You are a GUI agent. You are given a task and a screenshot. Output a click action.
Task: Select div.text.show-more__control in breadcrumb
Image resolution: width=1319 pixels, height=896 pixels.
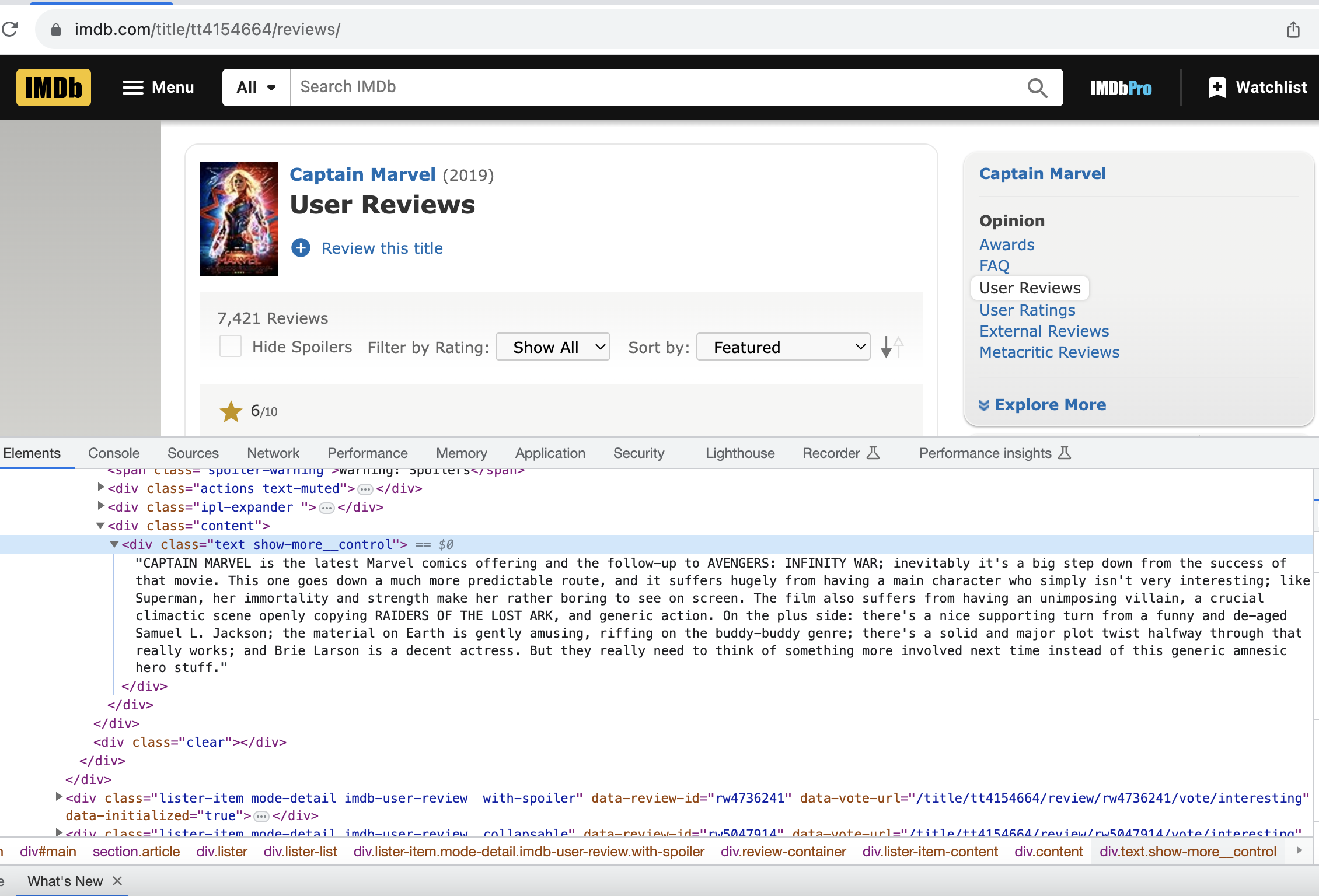(1188, 852)
